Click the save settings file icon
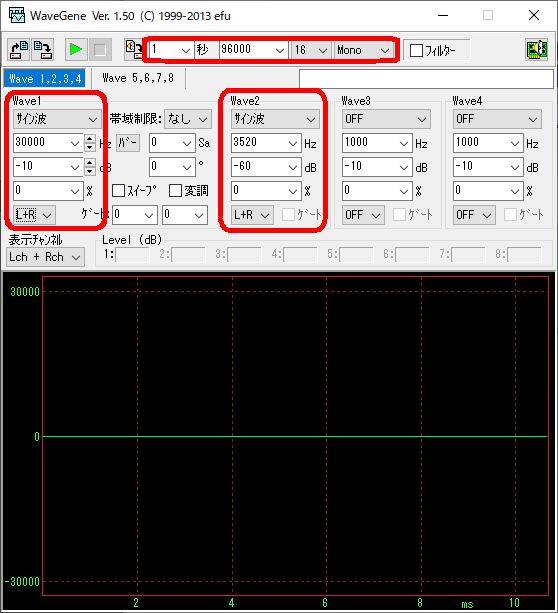The width and height of the screenshot is (558, 613). coord(42,50)
